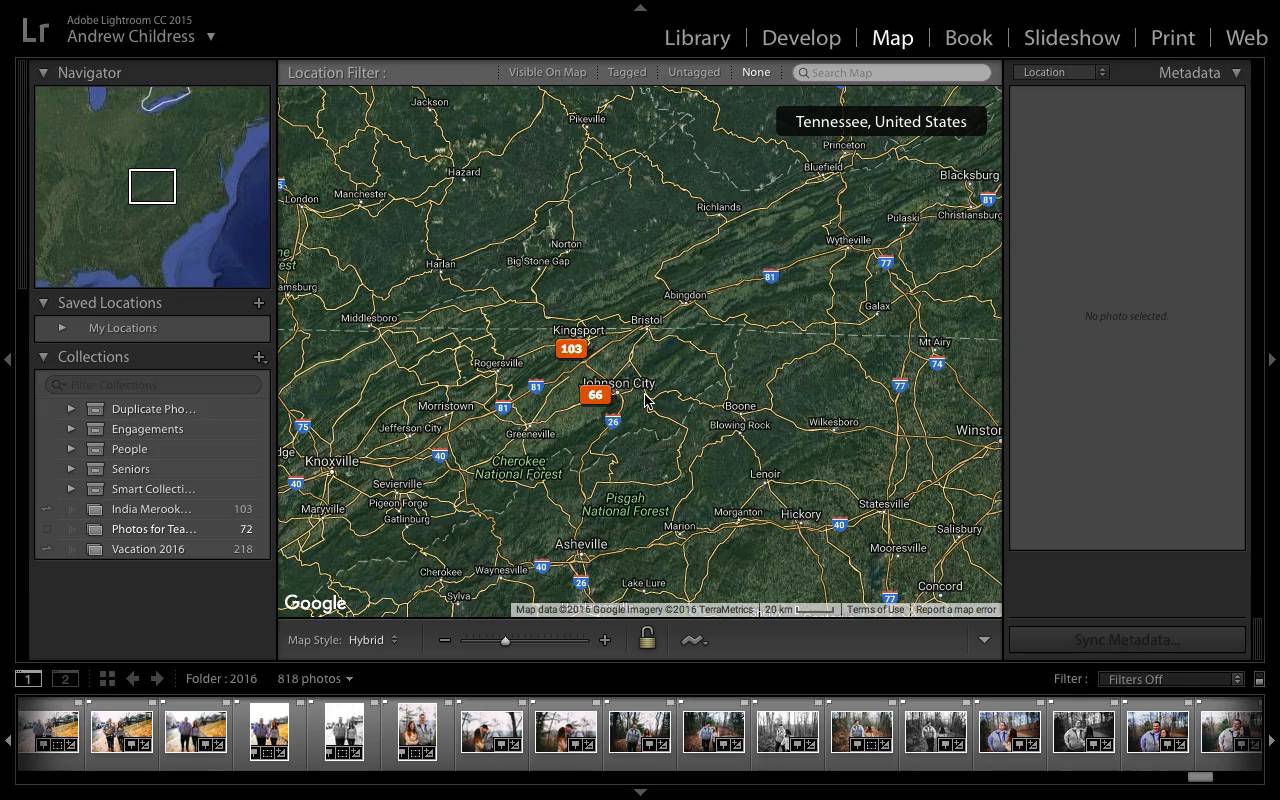Hide the filmstrip using bottom arrow
Viewport: 1280px width, 800px height.
[x=640, y=792]
